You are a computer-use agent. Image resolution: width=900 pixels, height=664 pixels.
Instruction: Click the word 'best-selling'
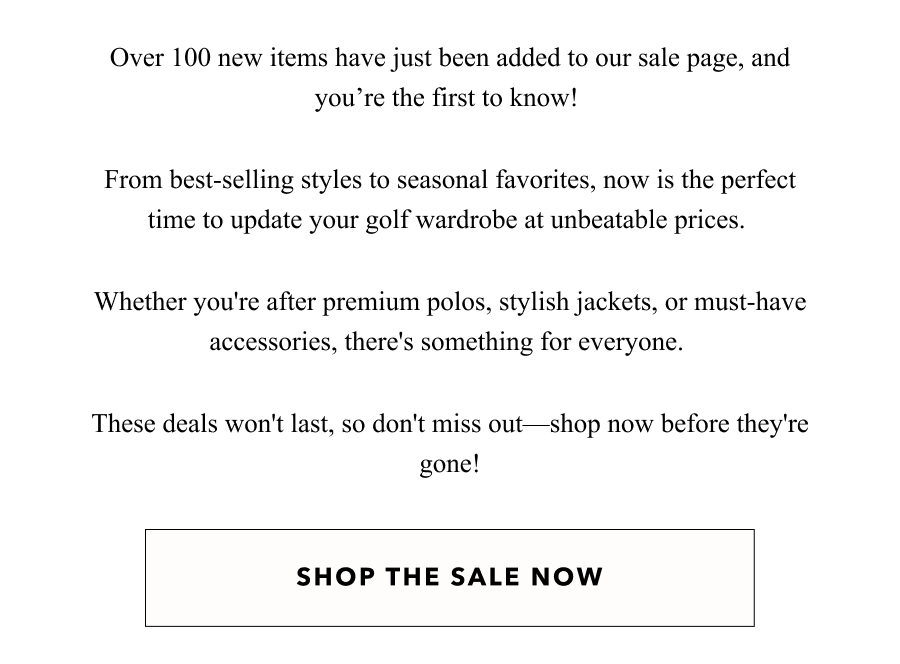coord(231,180)
